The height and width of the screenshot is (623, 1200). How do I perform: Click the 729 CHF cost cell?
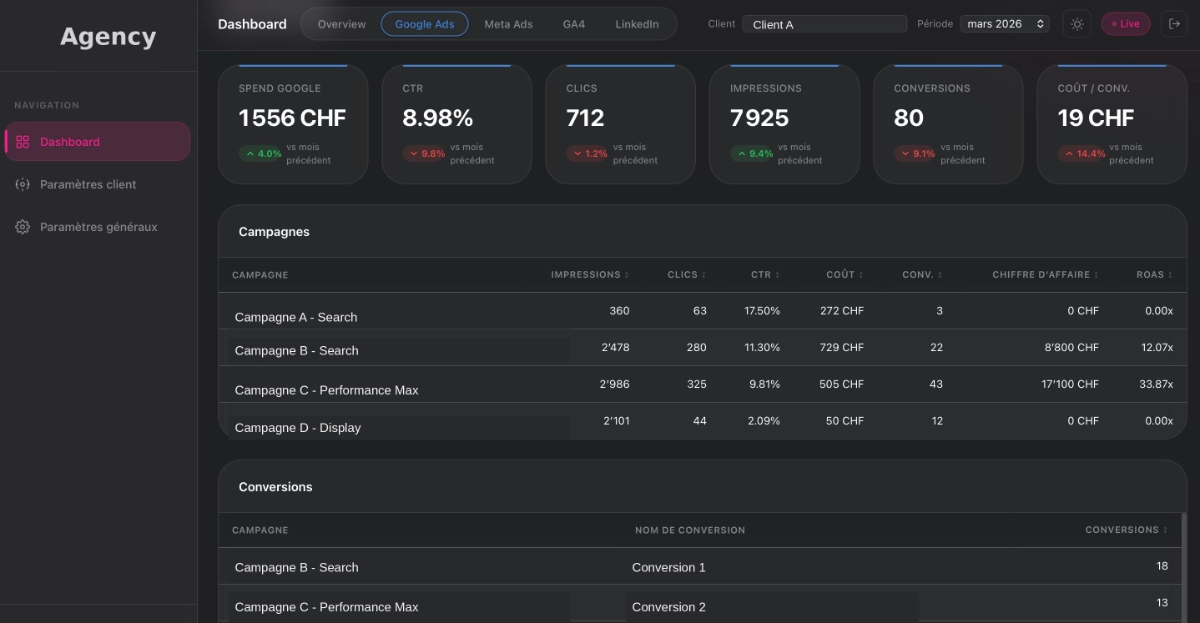click(x=841, y=348)
